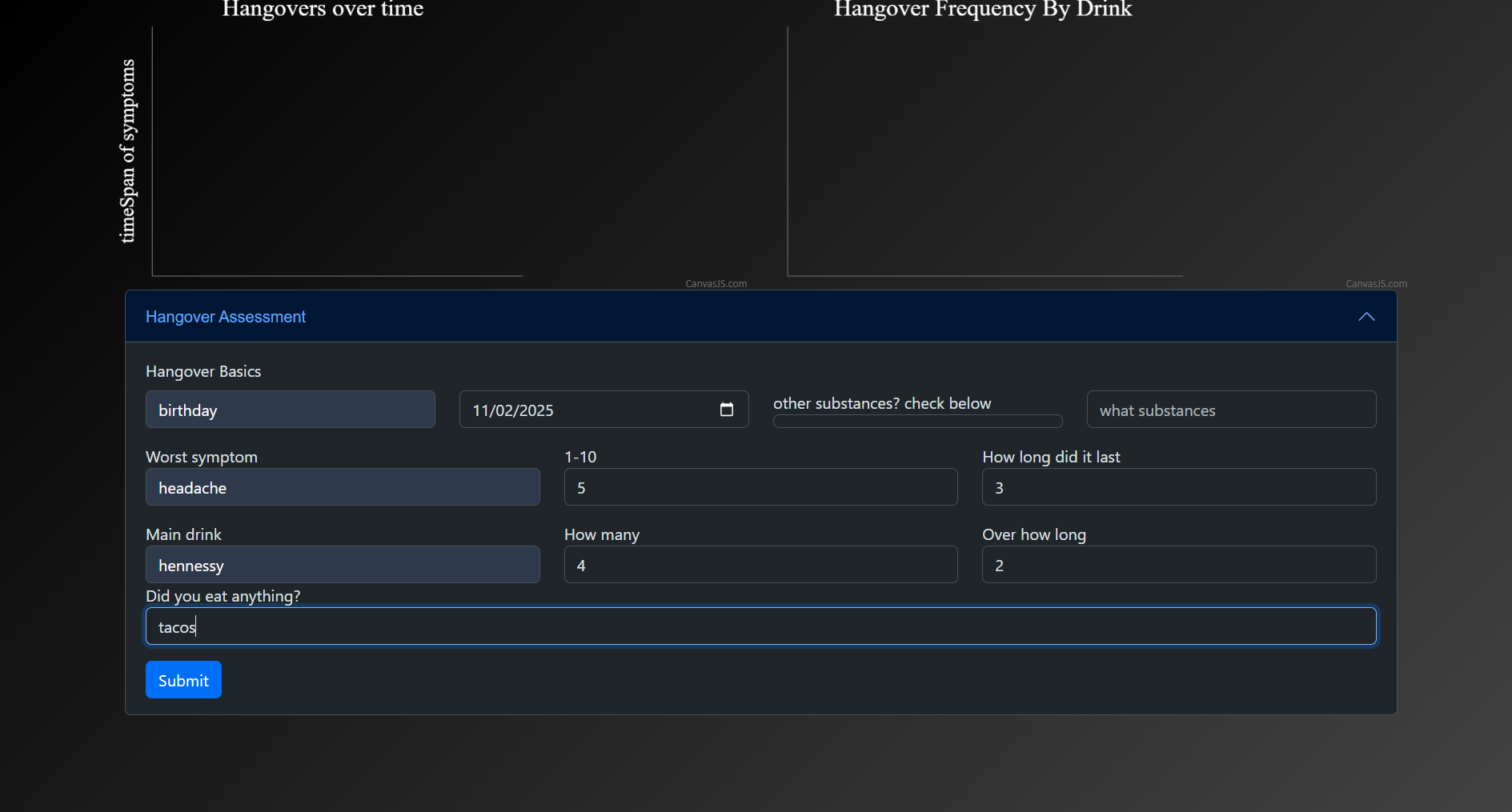
Task: Click the Submit button
Action: click(183, 680)
